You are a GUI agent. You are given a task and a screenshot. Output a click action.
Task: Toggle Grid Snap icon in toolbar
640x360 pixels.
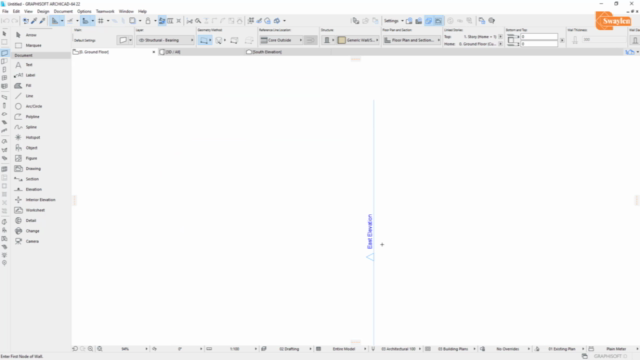coord(100,21)
